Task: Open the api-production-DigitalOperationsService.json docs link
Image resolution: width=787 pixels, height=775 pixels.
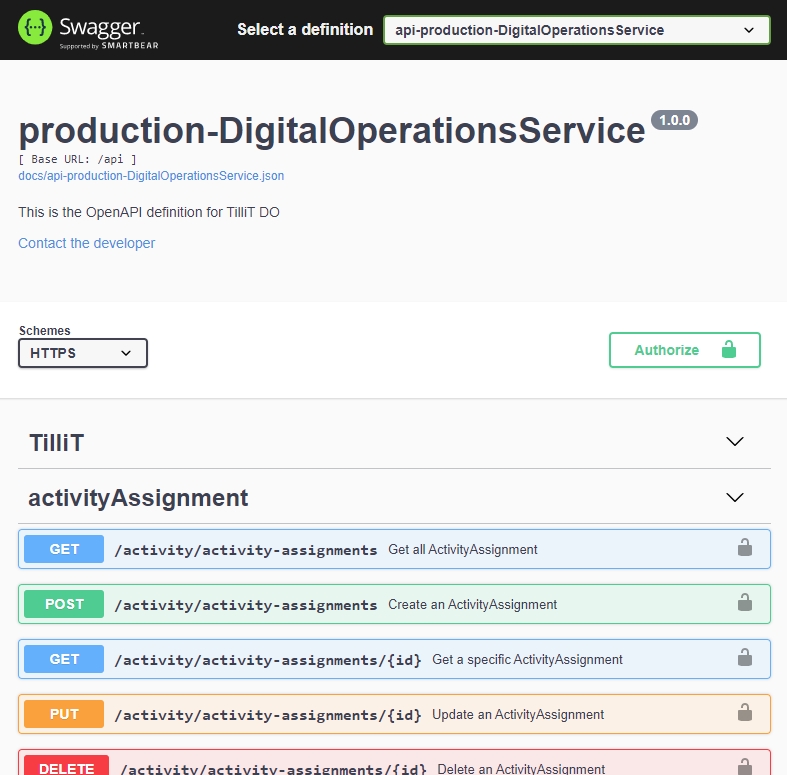Action: [151, 176]
